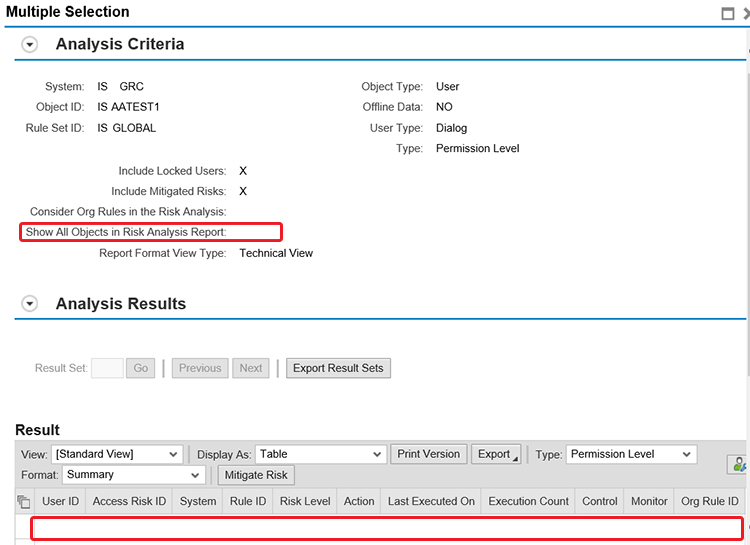Click the Print Version button
The height and width of the screenshot is (545, 750).
pyautogui.click(x=428, y=454)
